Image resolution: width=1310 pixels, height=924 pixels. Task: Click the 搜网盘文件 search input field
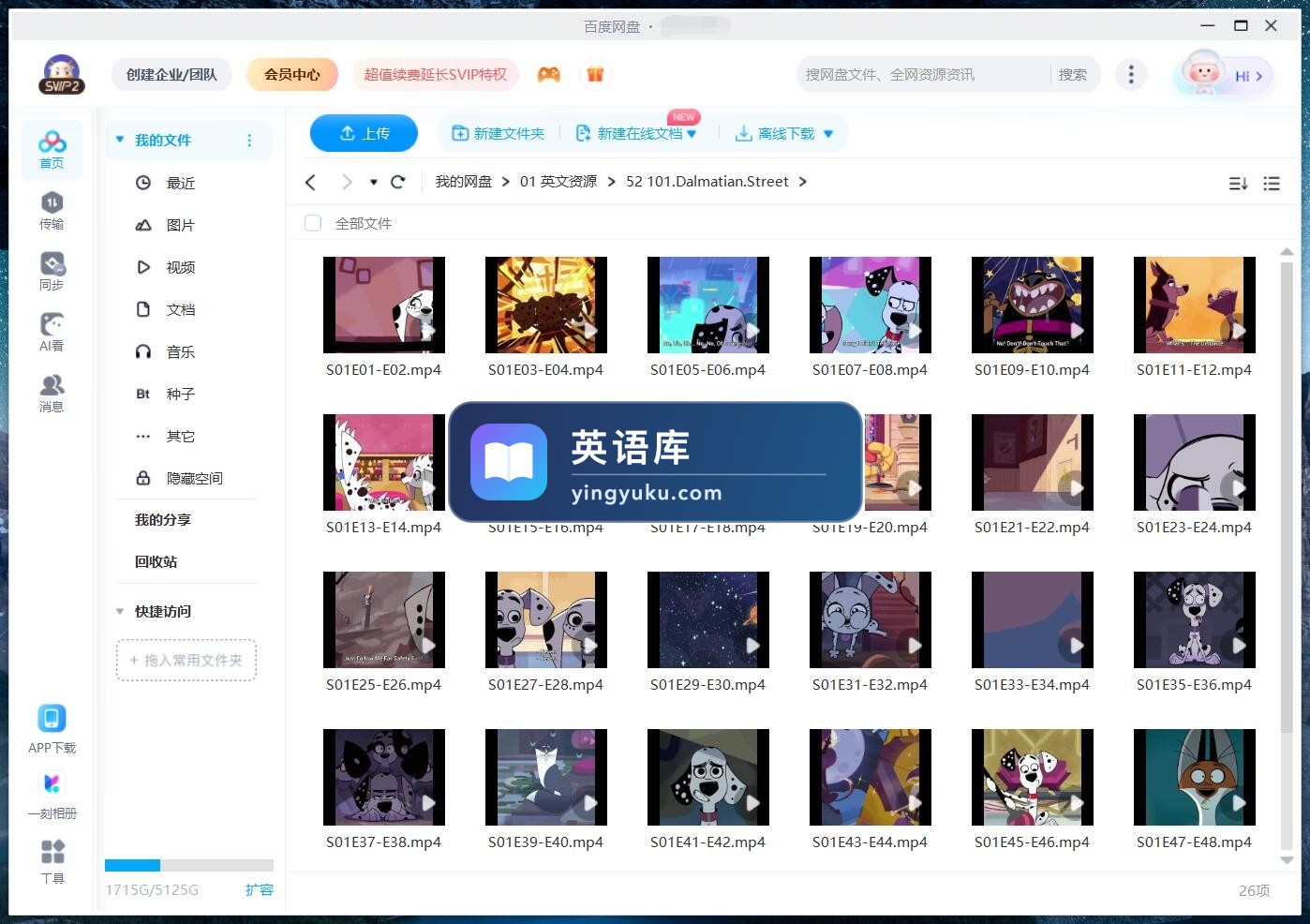point(923,74)
